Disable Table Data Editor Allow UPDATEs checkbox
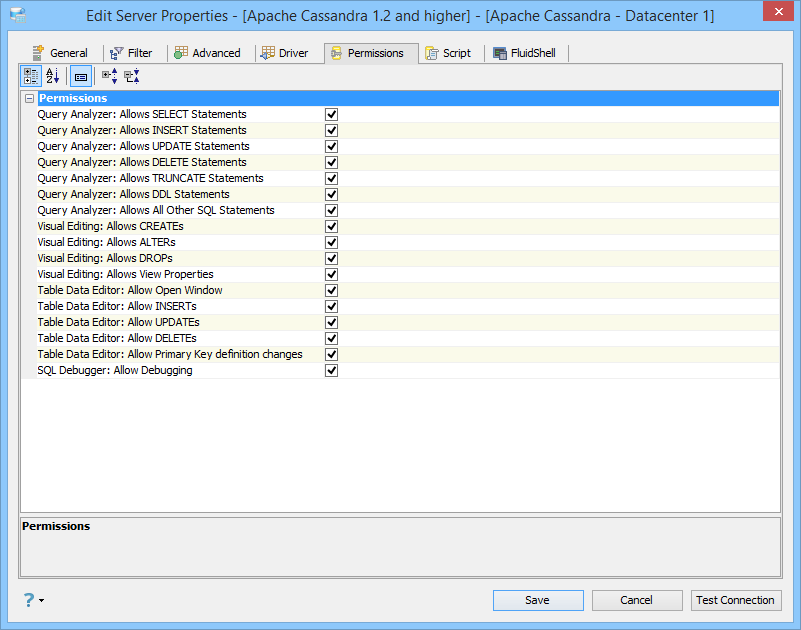The width and height of the screenshot is (801, 630). 332,322
